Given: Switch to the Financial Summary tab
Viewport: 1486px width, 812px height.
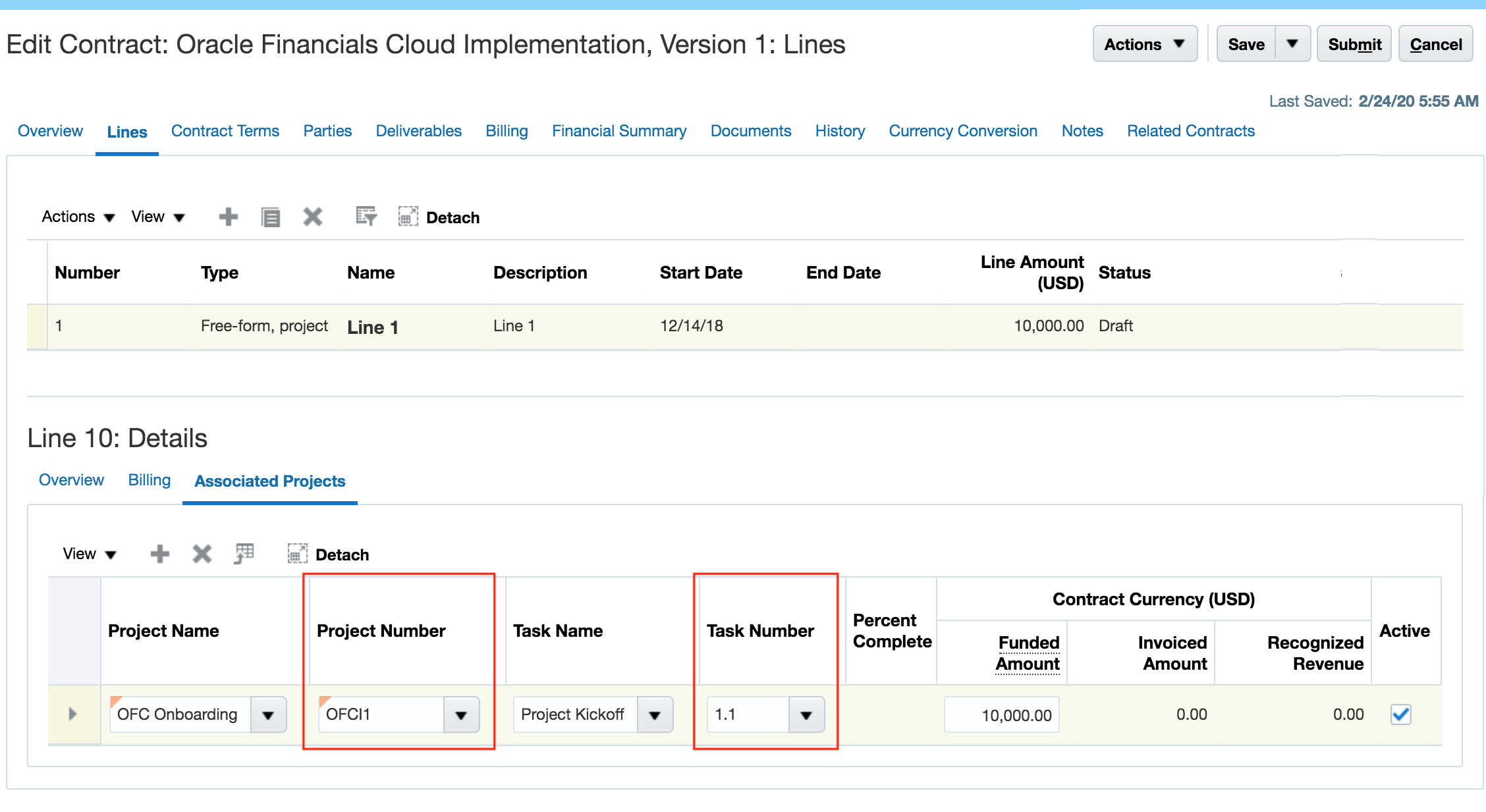Looking at the screenshot, I should [x=619, y=131].
